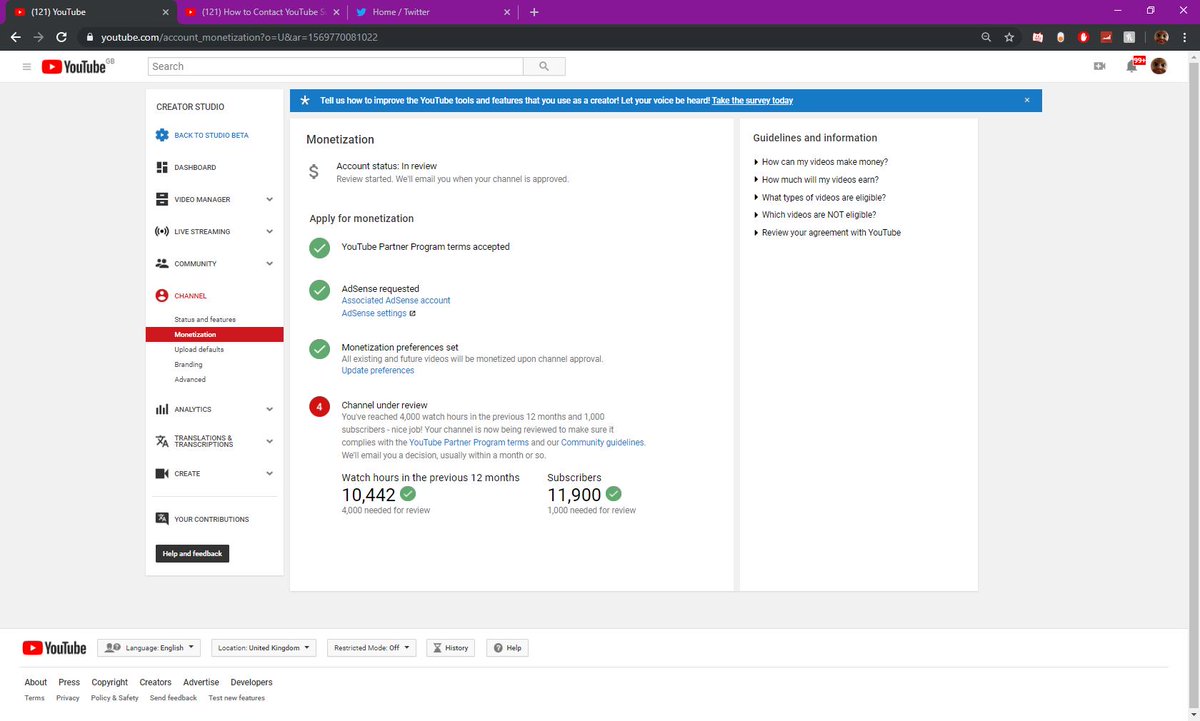Viewport: 1200px width, 721px height.
Task: Open the Associated AdSense account link
Action: click(x=396, y=301)
